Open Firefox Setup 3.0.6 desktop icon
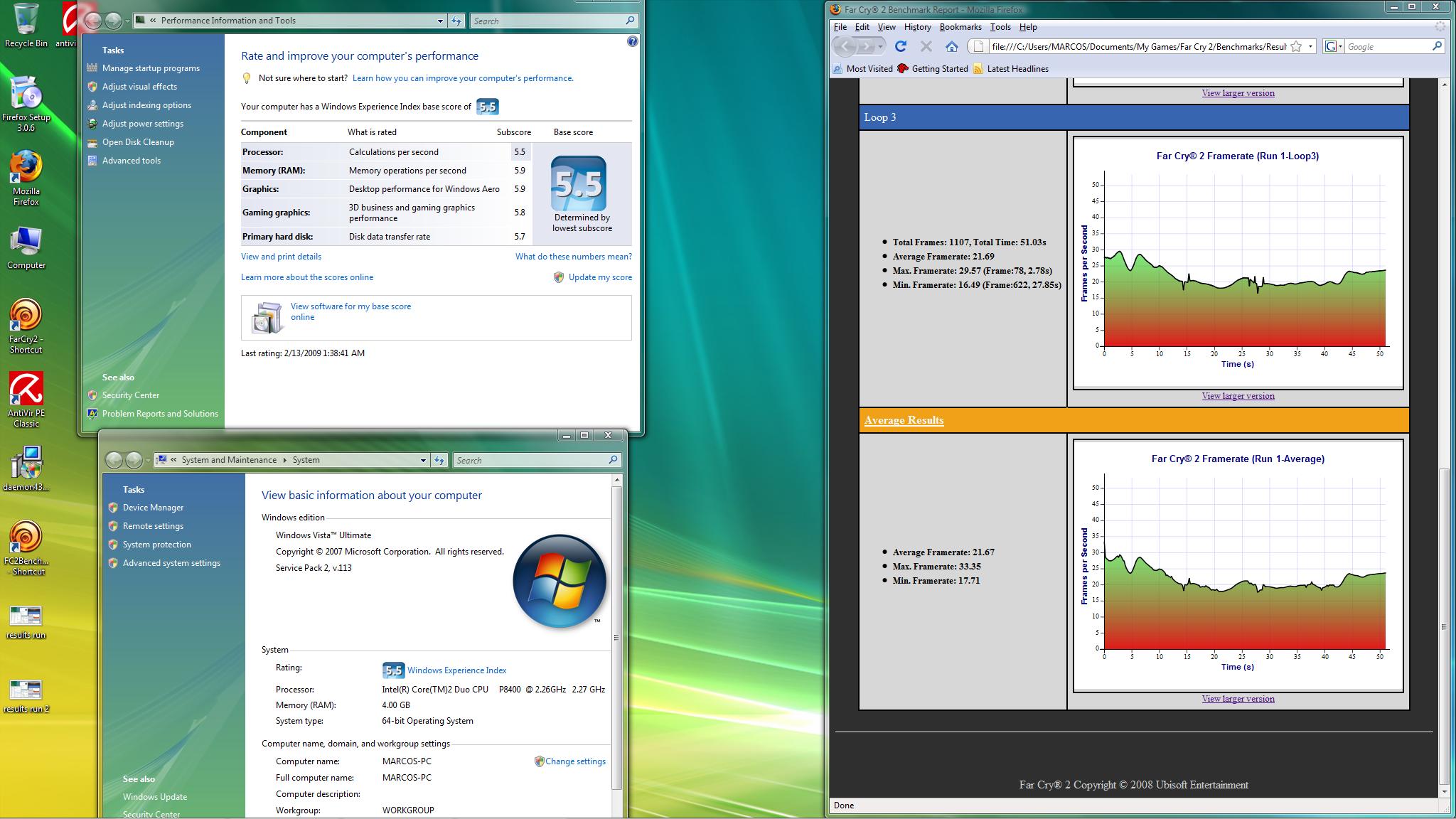The image size is (1456, 819). coord(26,104)
